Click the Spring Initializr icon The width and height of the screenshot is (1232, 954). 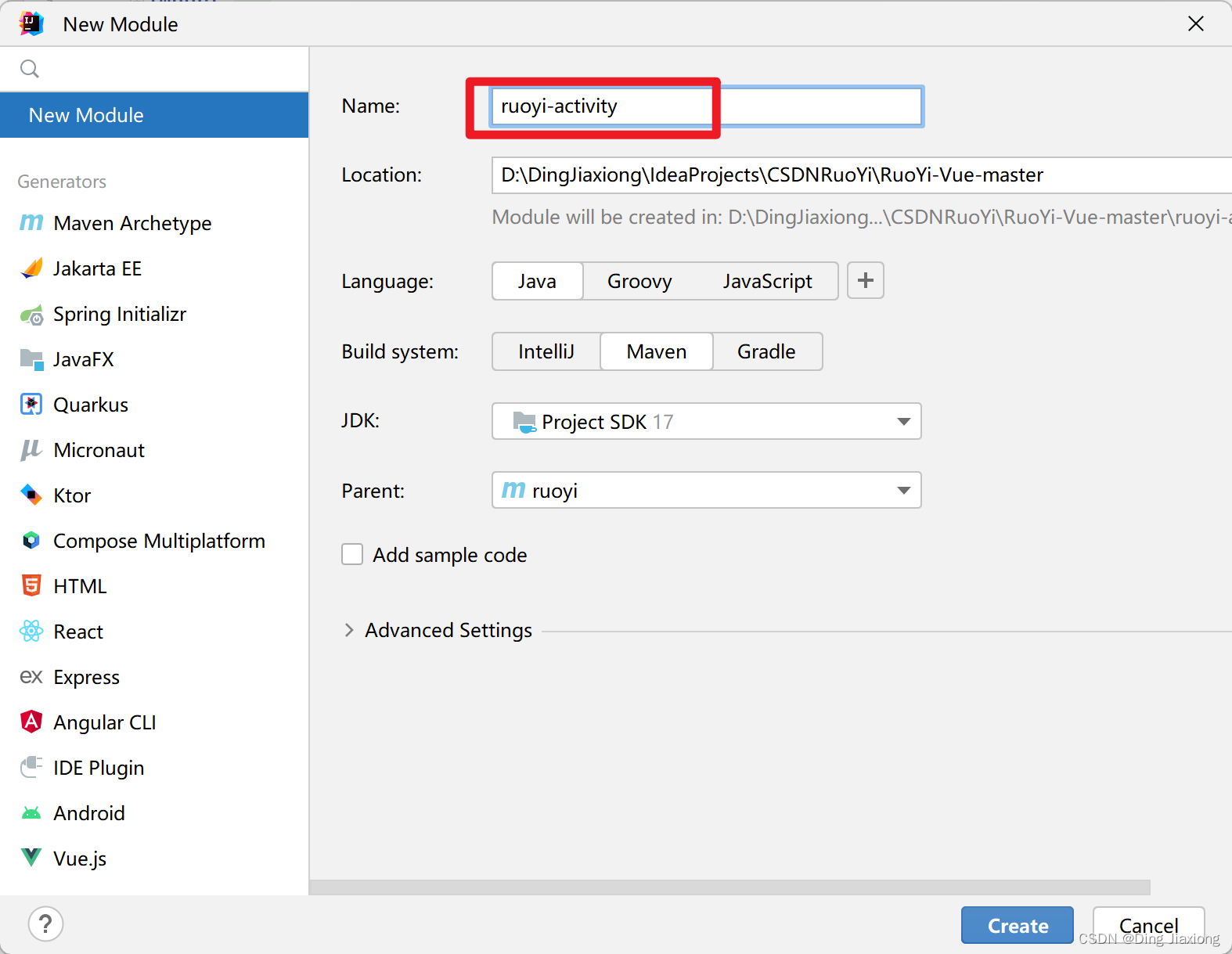point(31,315)
